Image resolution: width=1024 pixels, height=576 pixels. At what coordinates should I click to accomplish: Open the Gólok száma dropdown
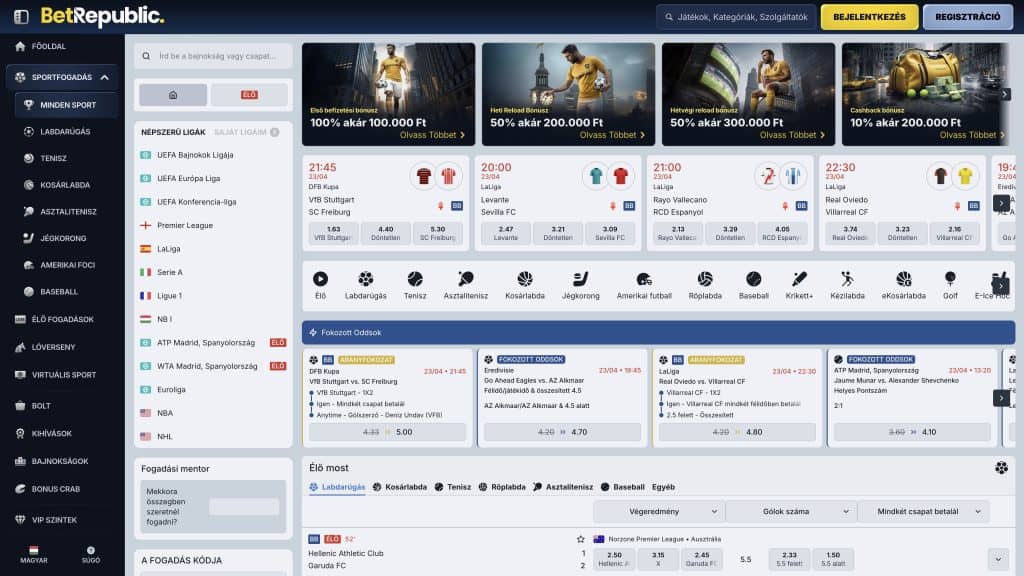[790, 512]
